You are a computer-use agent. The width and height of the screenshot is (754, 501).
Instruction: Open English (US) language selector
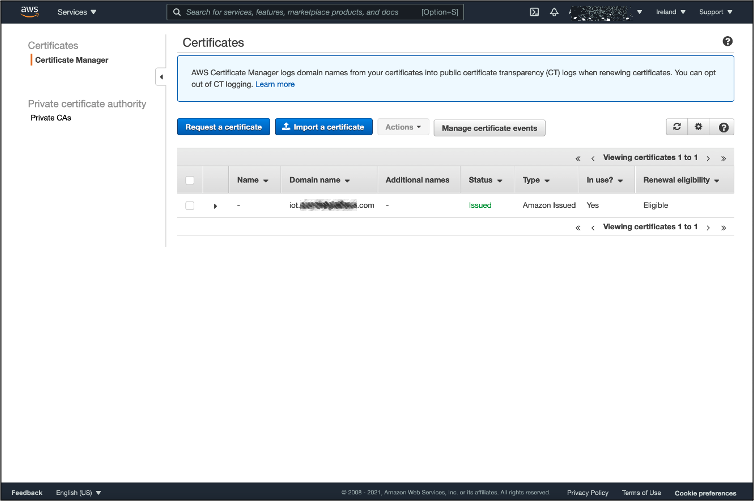tap(78, 493)
